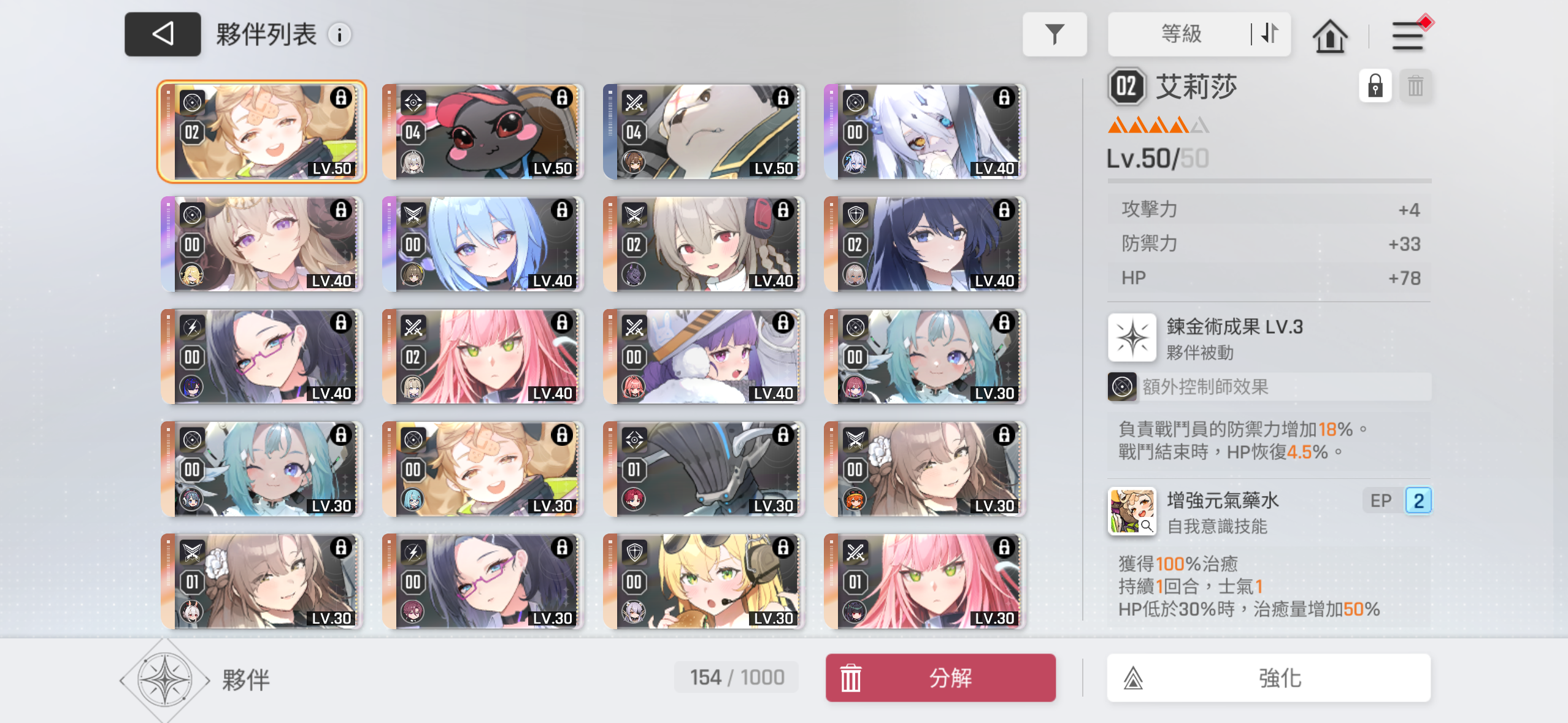This screenshot has width=1568, height=723.
Task: Toggle the lock for 艾莉莎 in detail panel
Action: click(1375, 86)
